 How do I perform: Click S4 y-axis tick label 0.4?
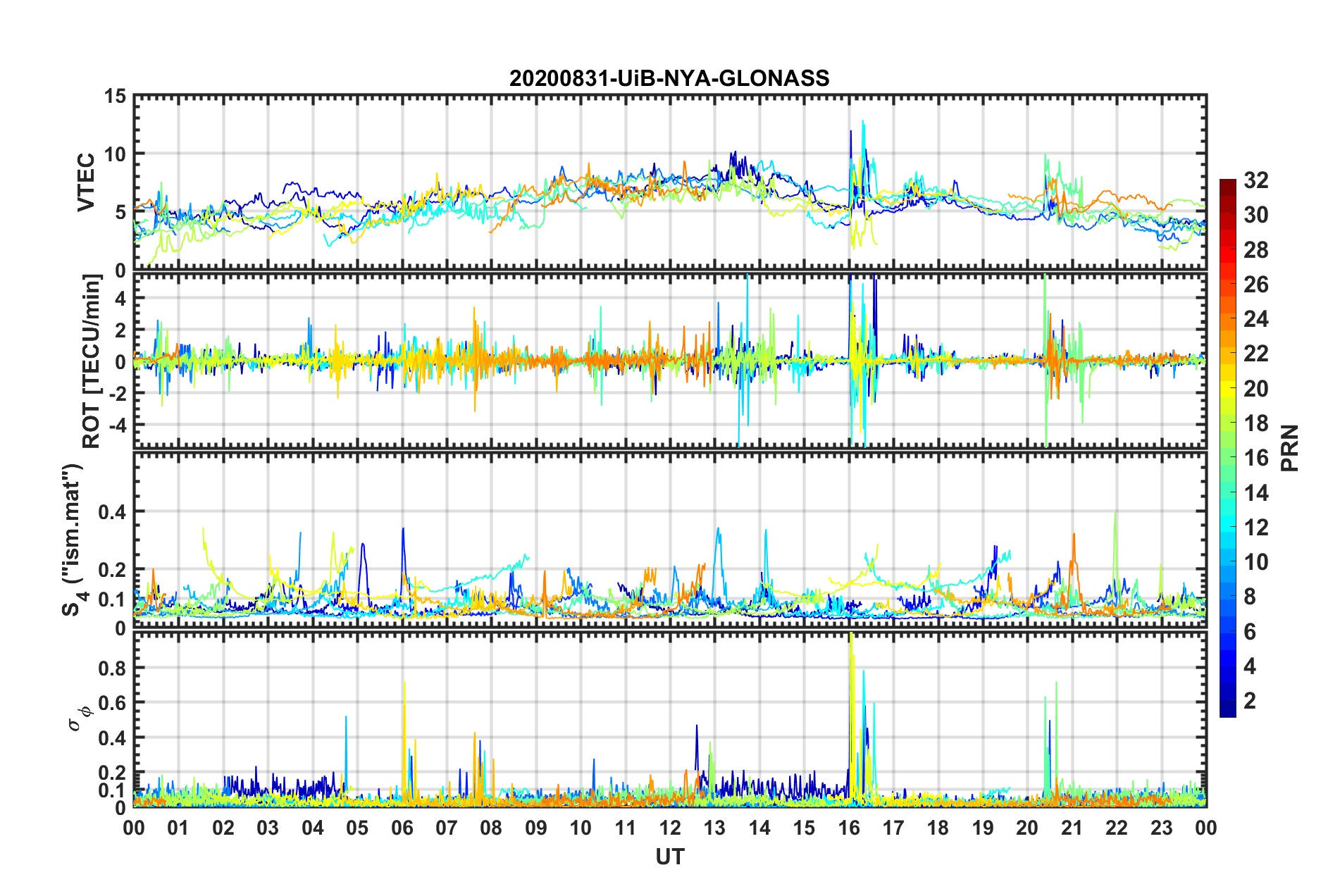pyautogui.click(x=112, y=512)
